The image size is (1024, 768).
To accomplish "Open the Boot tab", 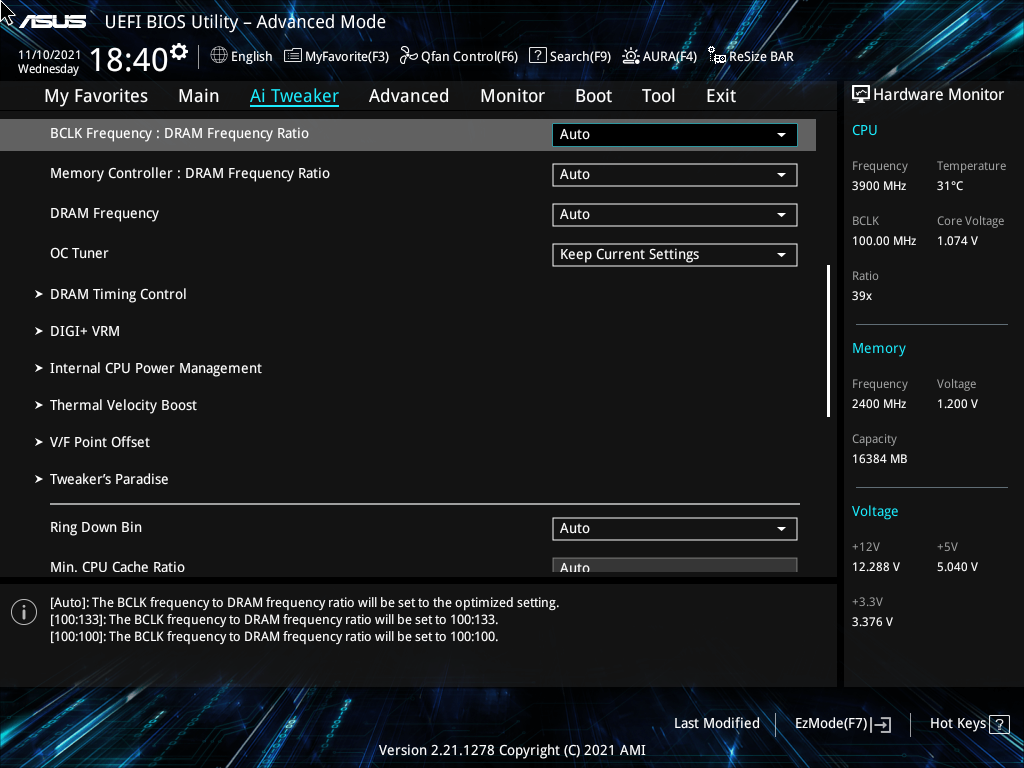I will click(x=593, y=96).
